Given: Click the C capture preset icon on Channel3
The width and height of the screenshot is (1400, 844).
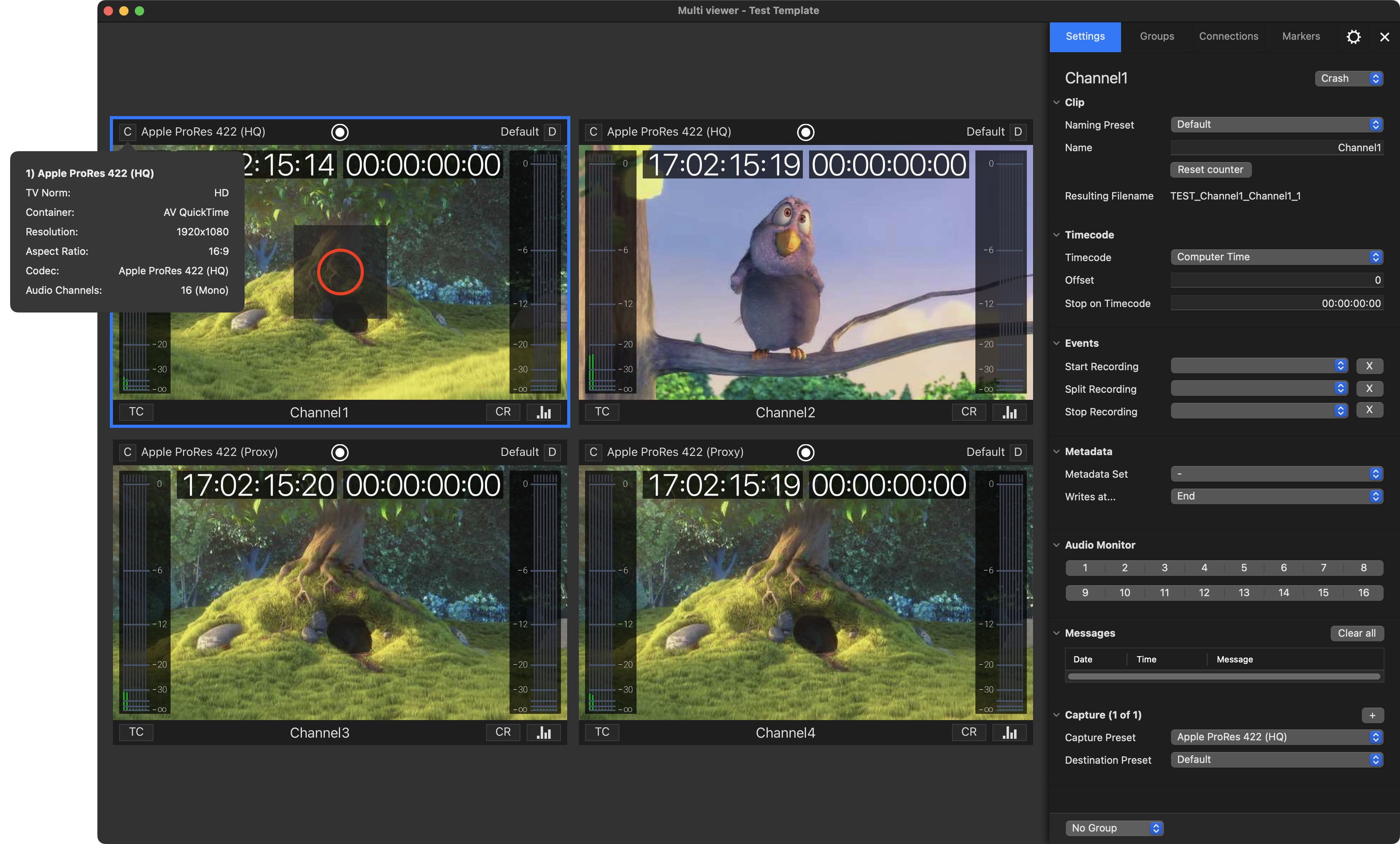Looking at the screenshot, I should tap(127, 452).
